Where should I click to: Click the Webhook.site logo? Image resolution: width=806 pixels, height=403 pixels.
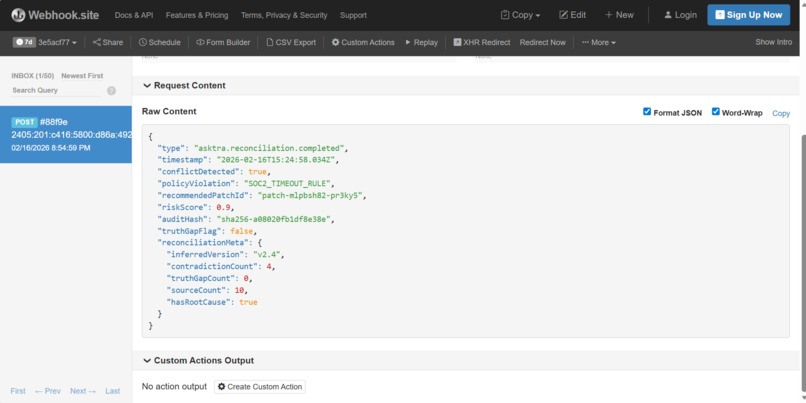click(55, 15)
